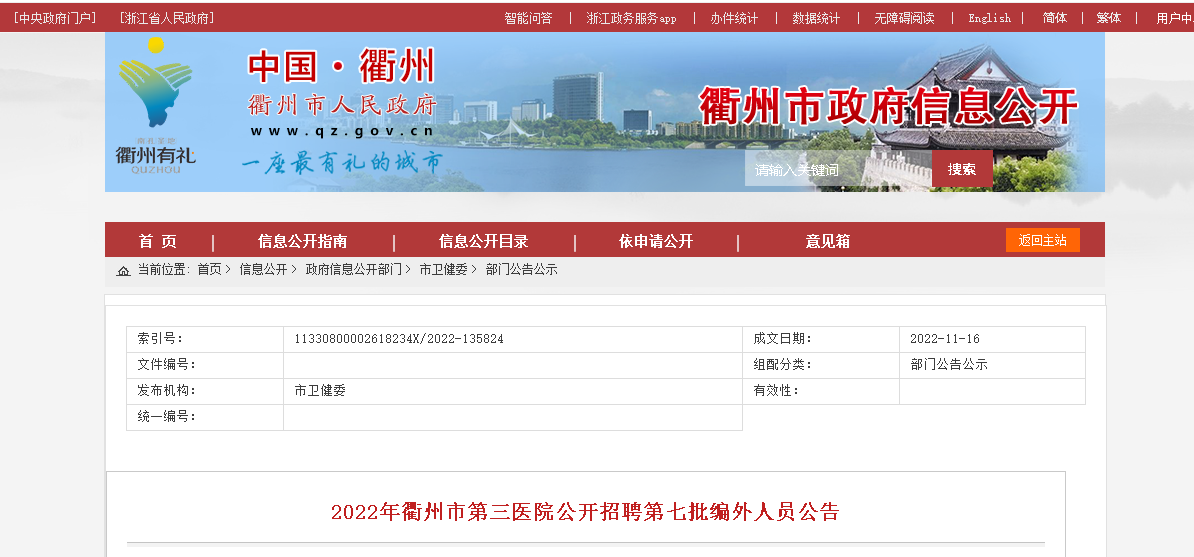
Task: Open 智能问答 in top bar
Action: coord(528,18)
